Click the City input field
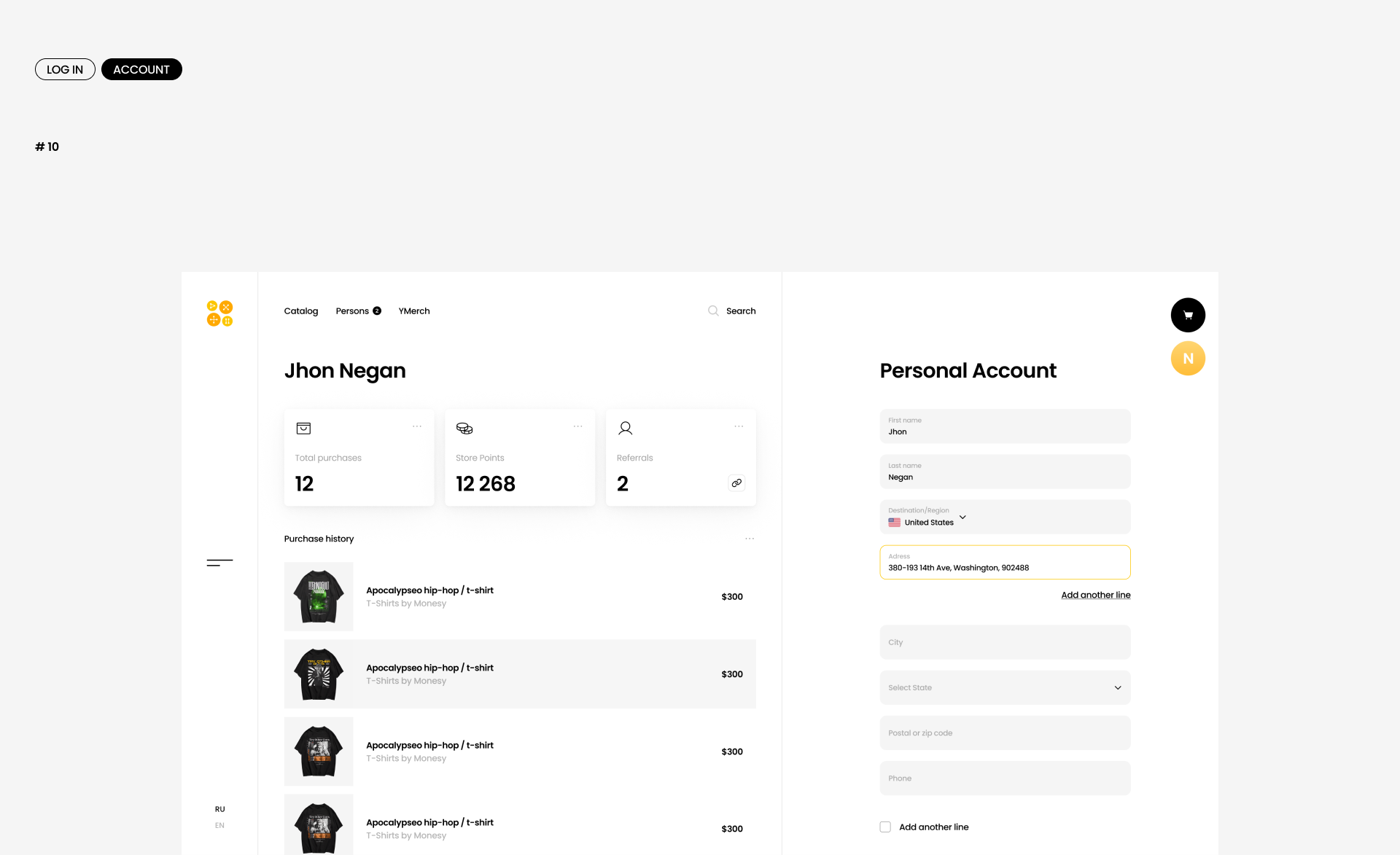This screenshot has width=1400, height=855. point(1005,642)
